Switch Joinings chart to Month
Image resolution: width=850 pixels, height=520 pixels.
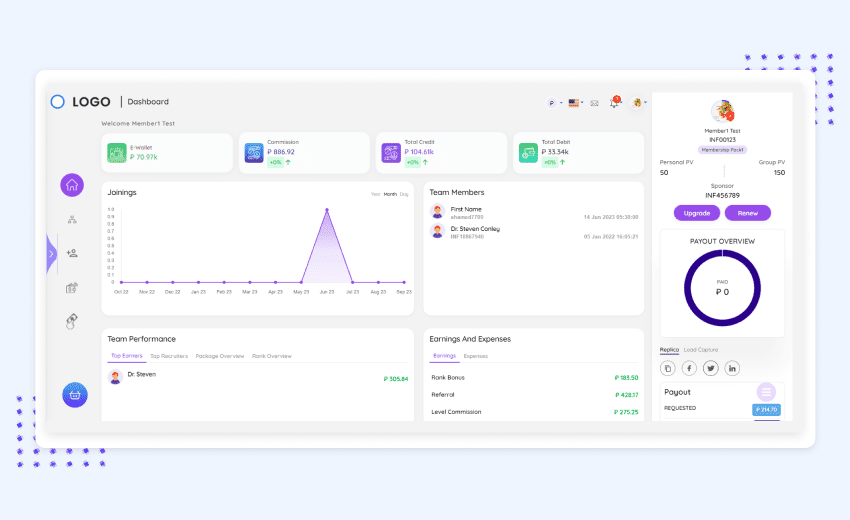tap(390, 194)
